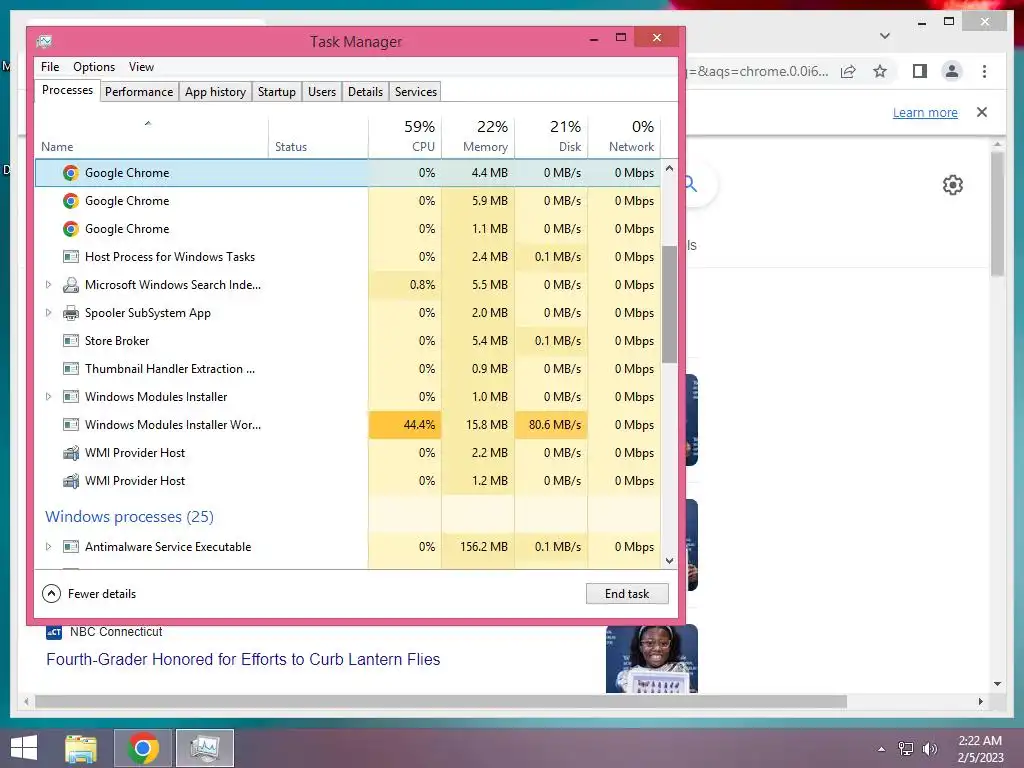Toggle Chrome side panel icon

920,71
